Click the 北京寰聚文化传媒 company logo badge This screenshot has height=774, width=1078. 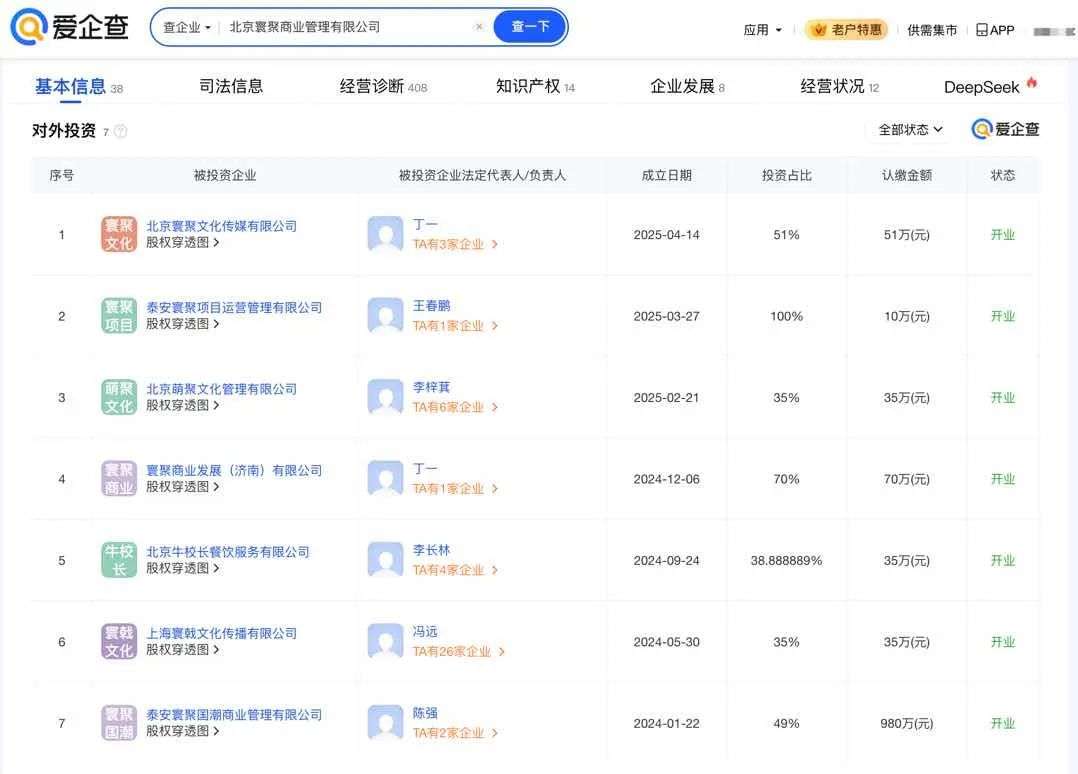coord(119,234)
